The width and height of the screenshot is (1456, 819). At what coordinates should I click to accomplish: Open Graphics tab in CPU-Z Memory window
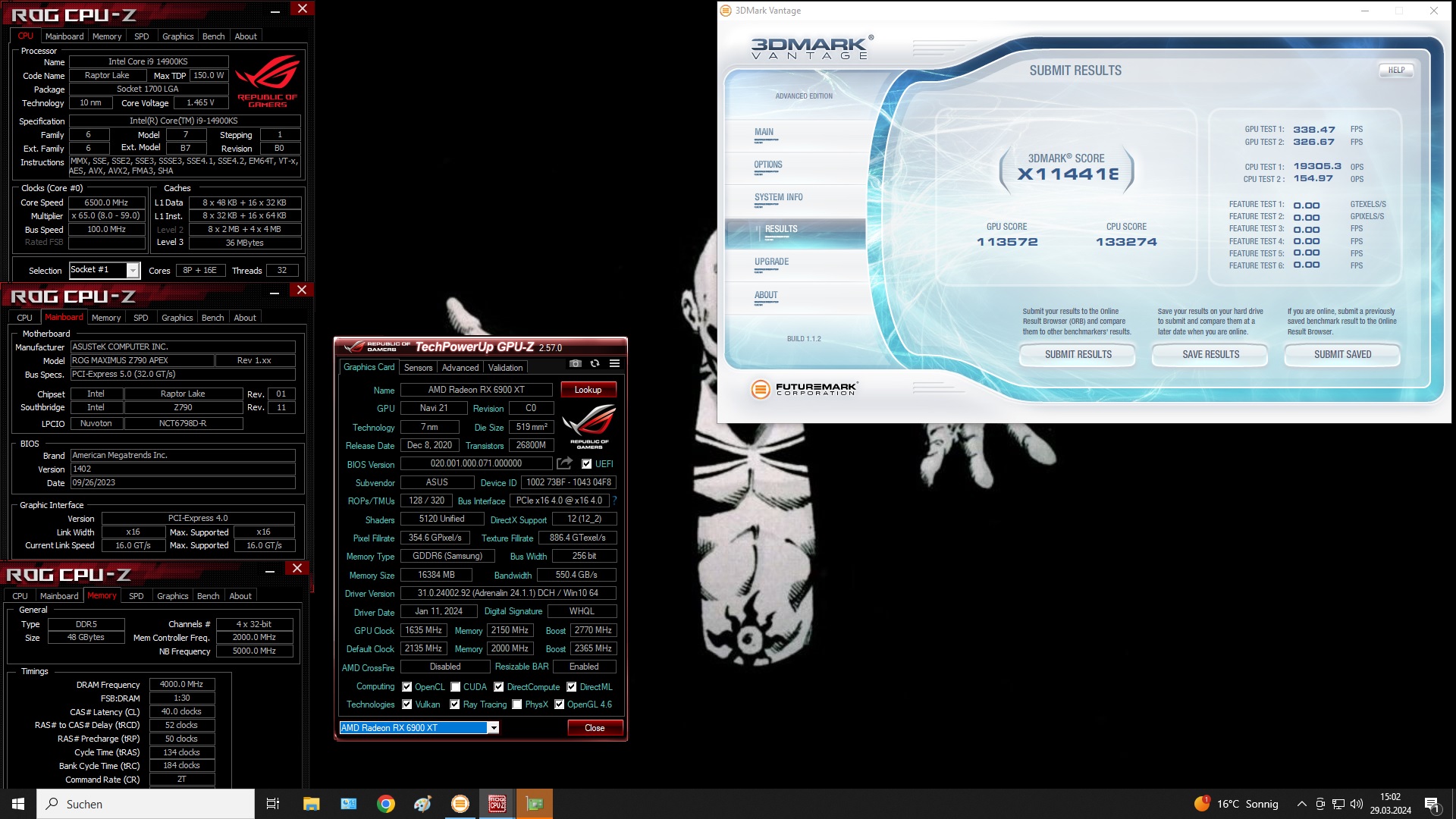pyautogui.click(x=173, y=596)
